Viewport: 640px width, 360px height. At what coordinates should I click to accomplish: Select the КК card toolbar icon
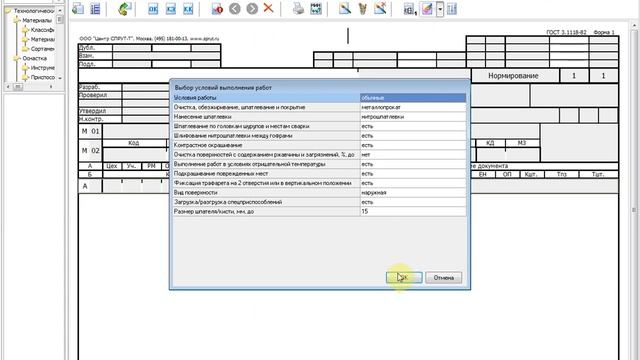(188, 9)
